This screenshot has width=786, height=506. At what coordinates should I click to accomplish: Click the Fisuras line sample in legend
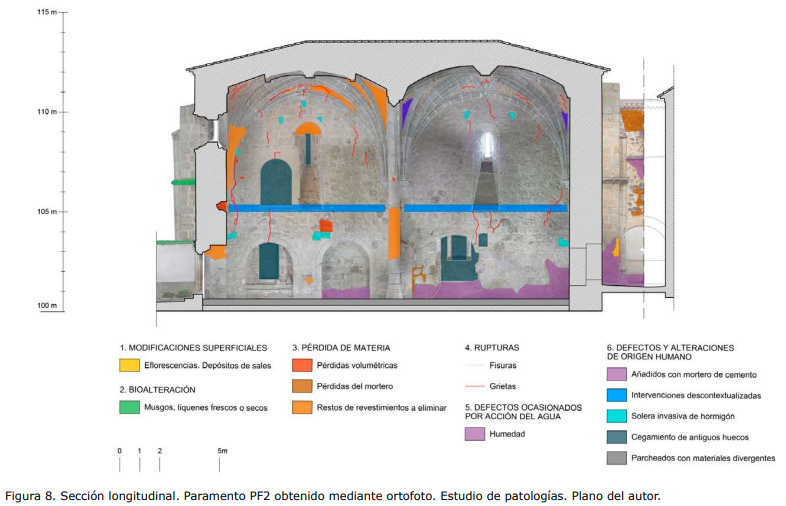click(474, 366)
